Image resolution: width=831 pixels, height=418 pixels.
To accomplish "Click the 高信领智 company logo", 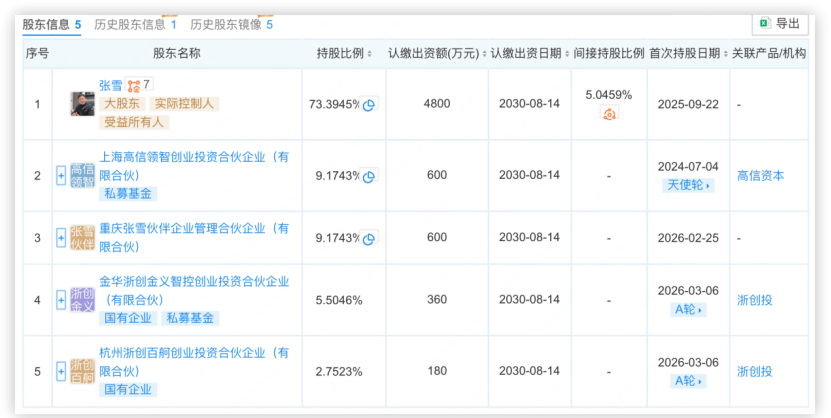I will (x=82, y=176).
